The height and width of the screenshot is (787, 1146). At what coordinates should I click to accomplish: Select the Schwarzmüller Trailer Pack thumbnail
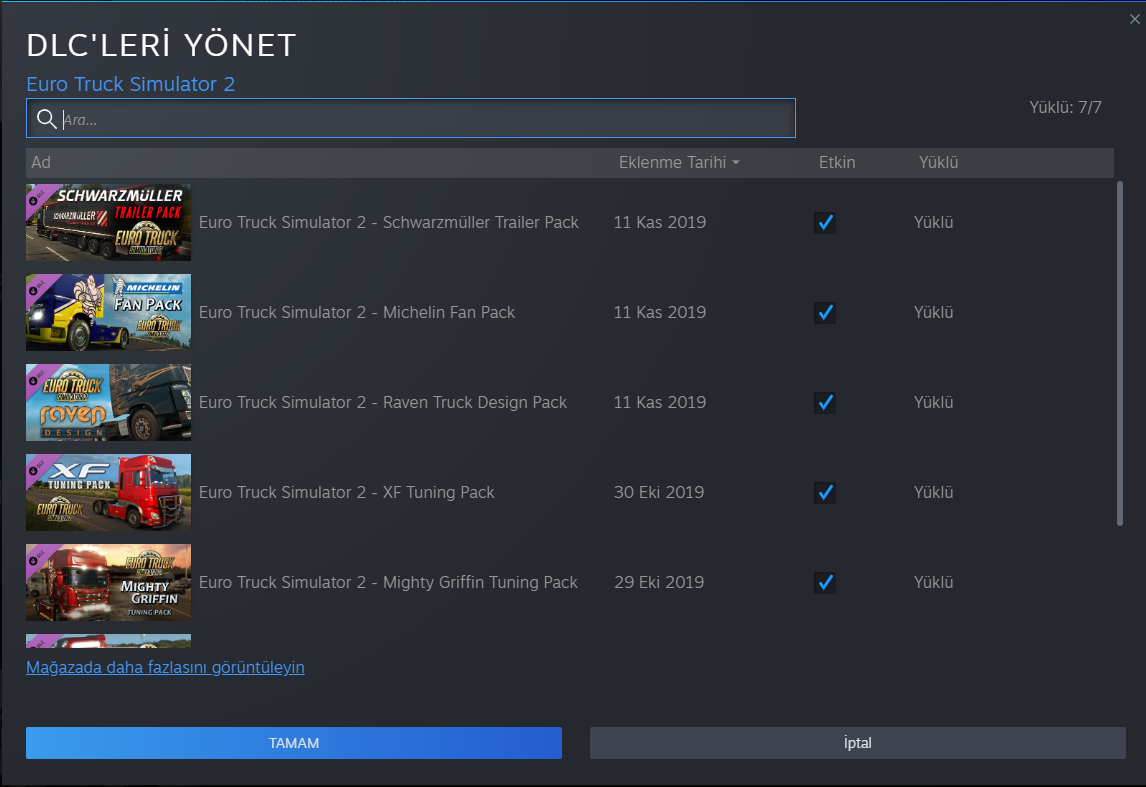point(108,222)
